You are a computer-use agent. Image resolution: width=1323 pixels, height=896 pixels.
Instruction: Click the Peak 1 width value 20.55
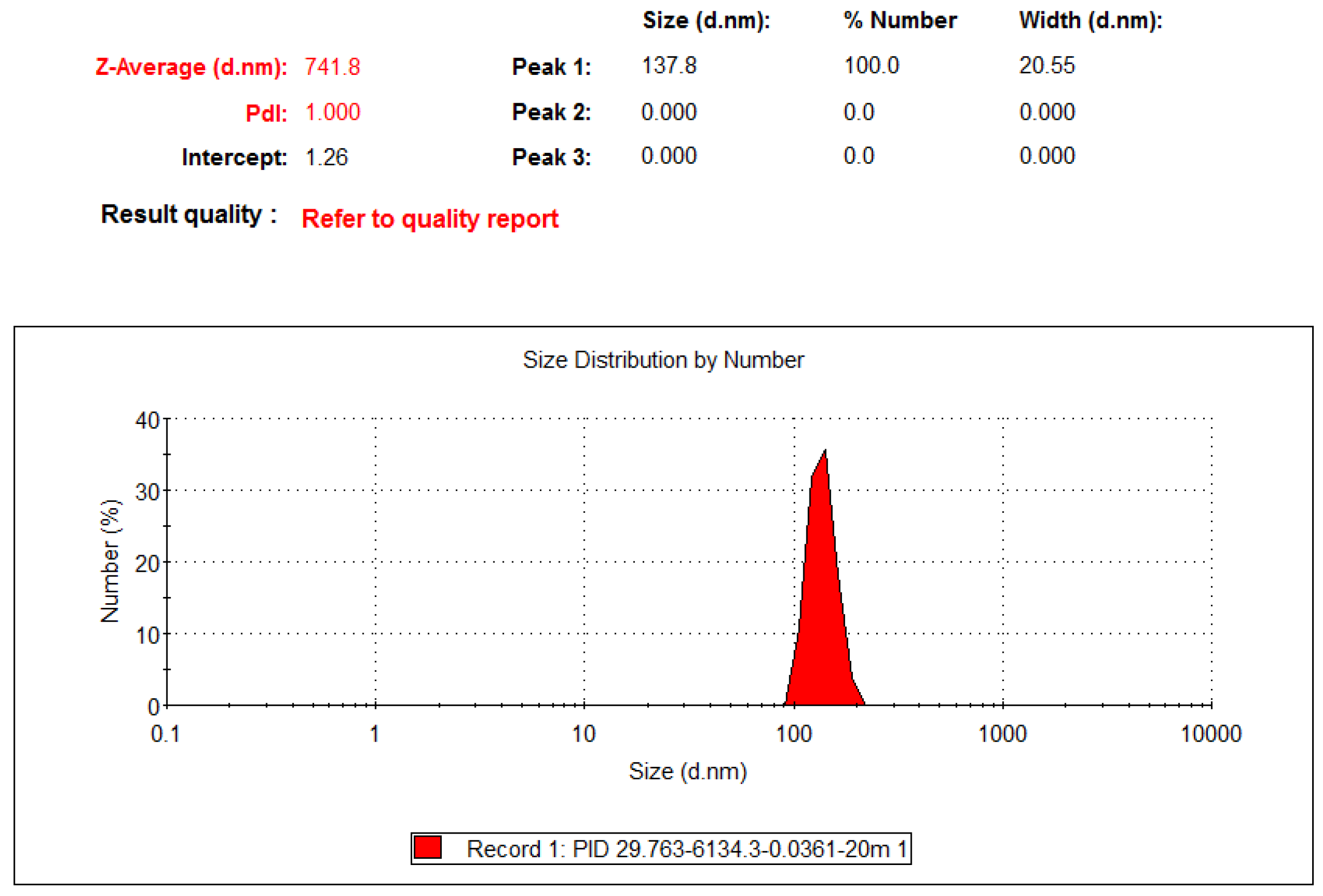pyautogui.click(x=1046, y=66)
